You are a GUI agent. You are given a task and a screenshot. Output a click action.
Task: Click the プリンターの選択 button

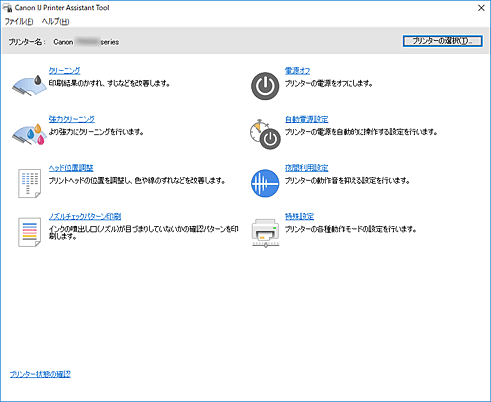coord(442,41)
